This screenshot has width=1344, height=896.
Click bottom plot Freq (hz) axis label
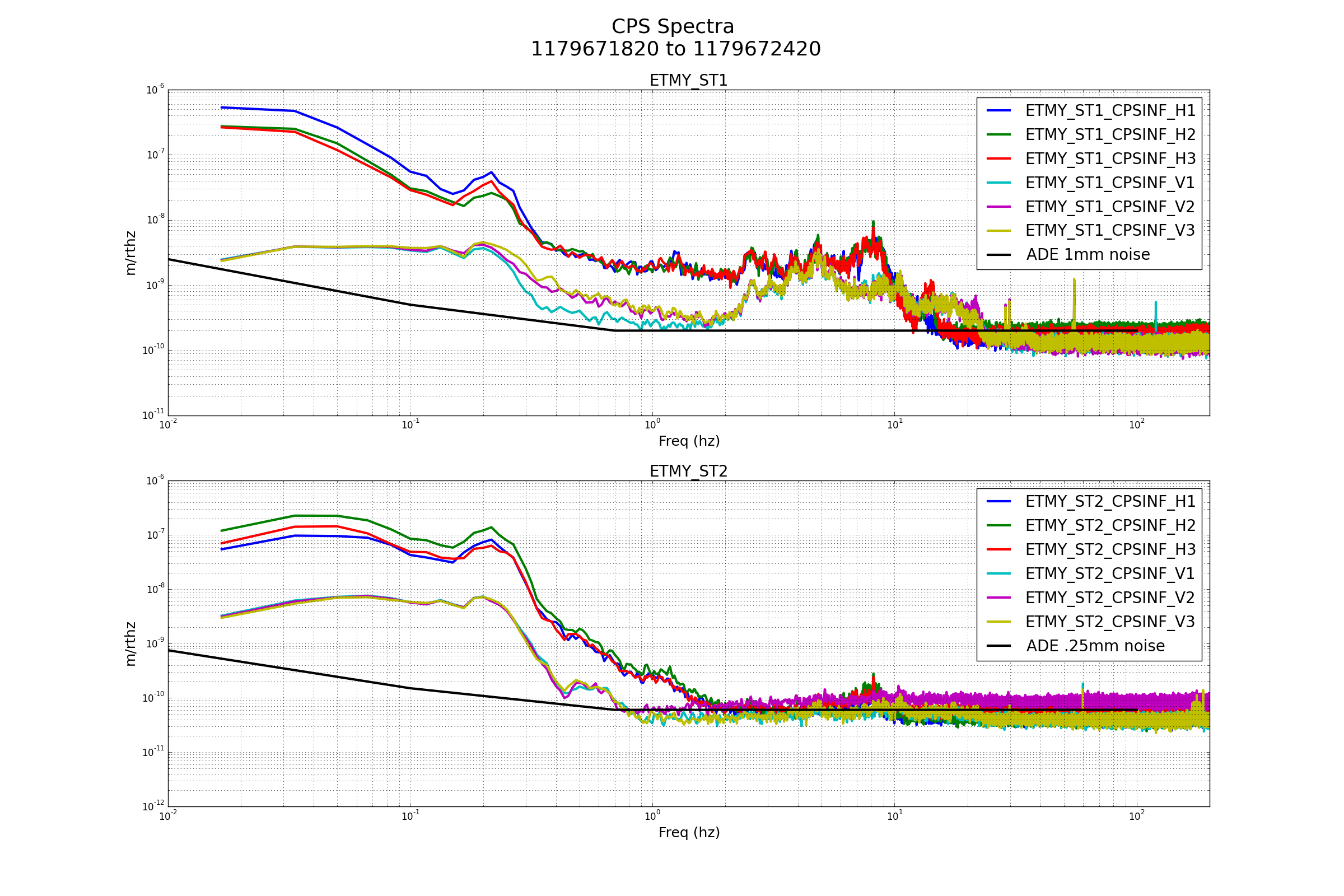coord(689,833)
